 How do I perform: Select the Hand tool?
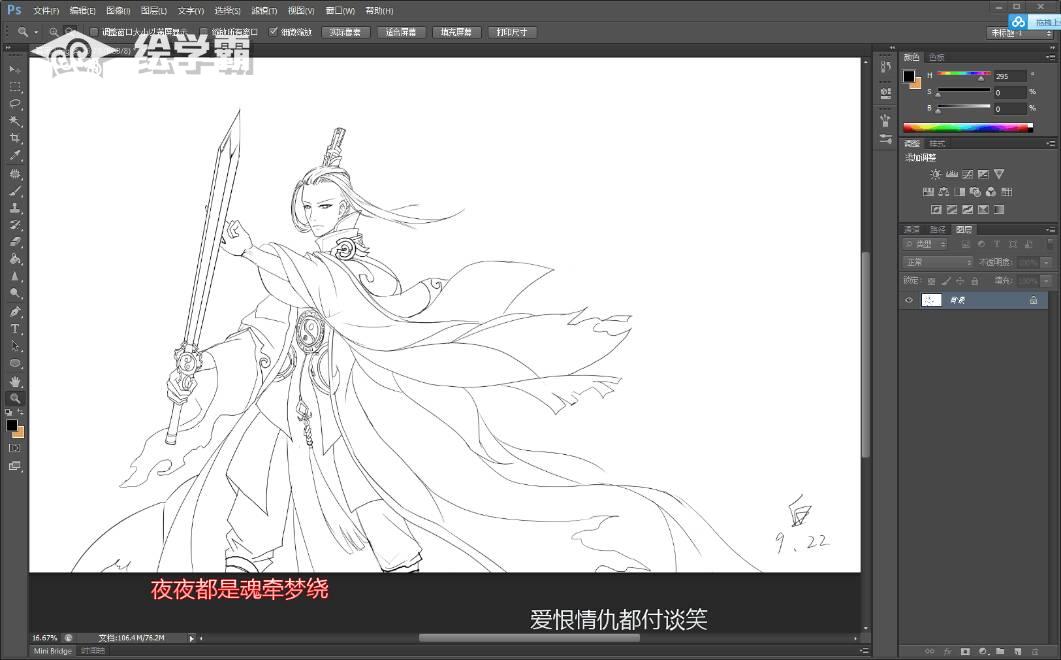pyautogui.click(x=15, y=382)
